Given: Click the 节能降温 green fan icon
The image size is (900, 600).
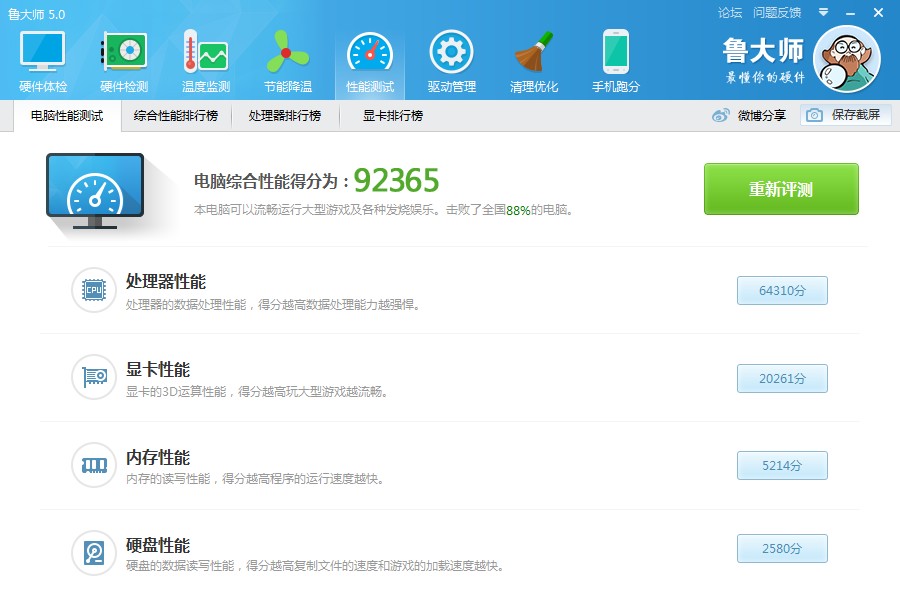Looking at the screenshot, I should click(x=287, y=52).
